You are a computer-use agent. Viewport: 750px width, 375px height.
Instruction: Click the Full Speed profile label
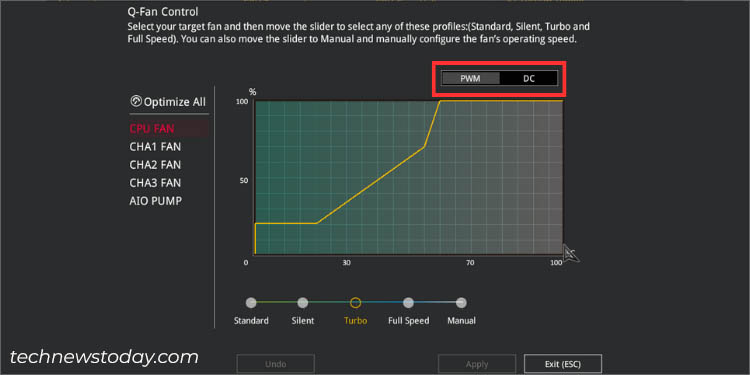[x=408, y=321]
